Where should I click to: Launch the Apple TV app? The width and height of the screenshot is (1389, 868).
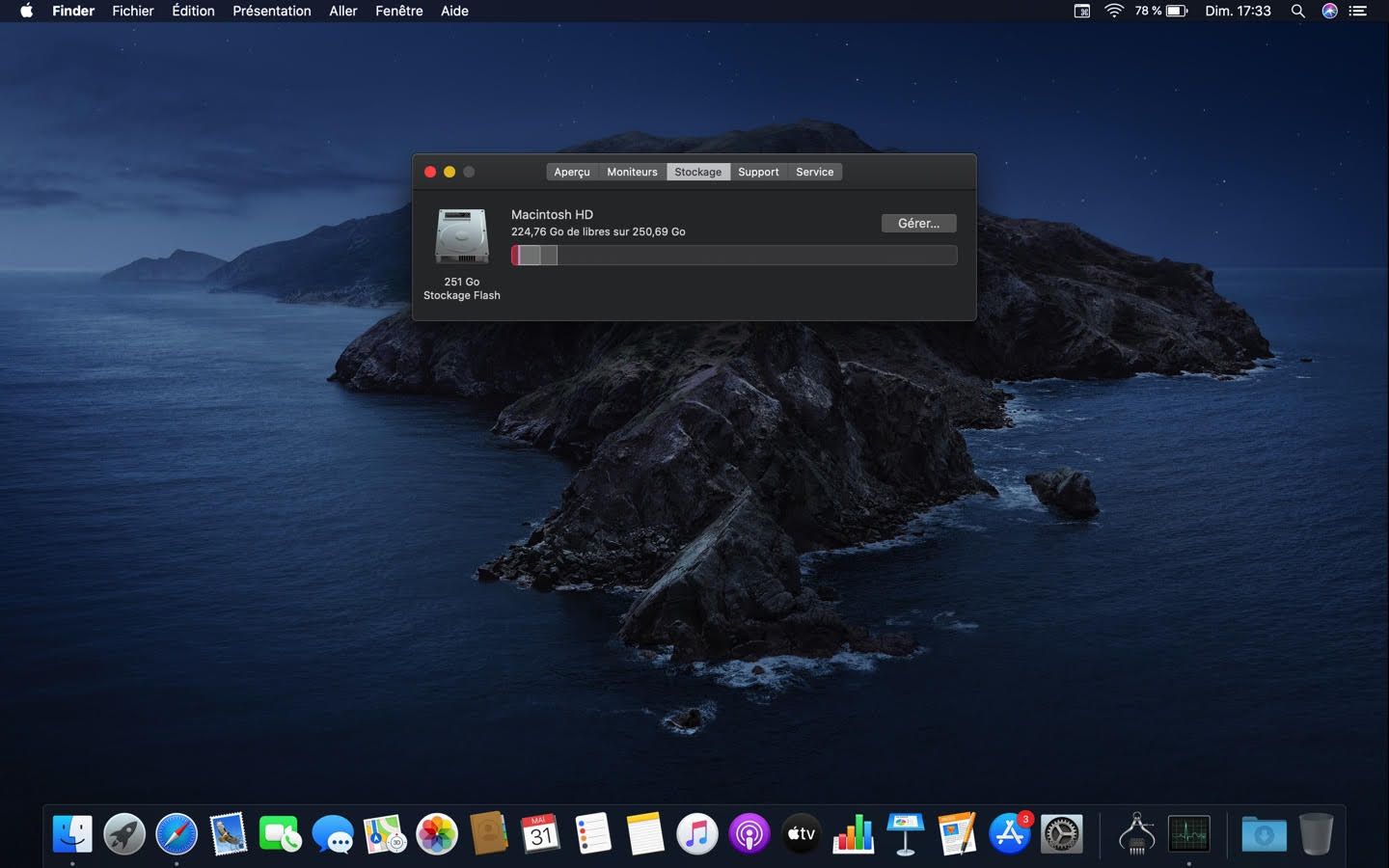click(801, 834)
